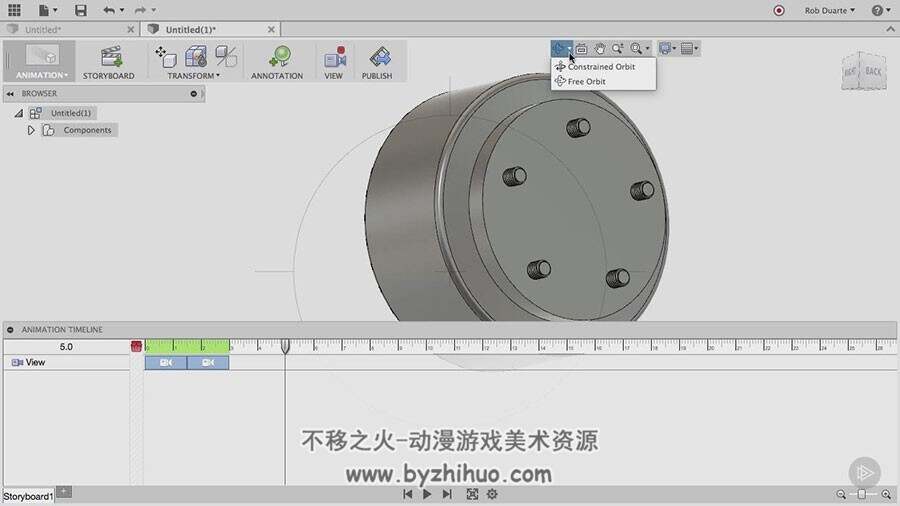Select the Components folder
This screenshot has width=900, height=506.
(x=87, y=130)
